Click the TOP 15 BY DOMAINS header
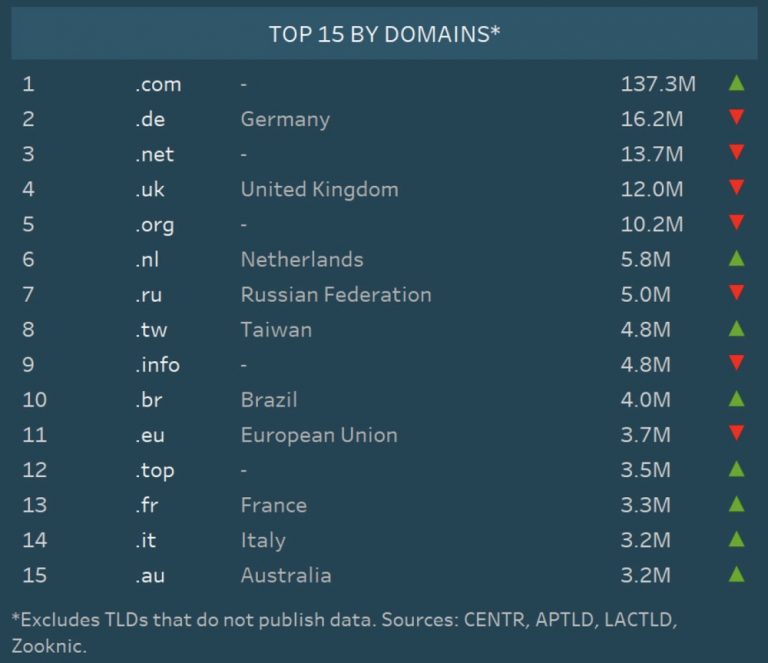 (384, 34)
